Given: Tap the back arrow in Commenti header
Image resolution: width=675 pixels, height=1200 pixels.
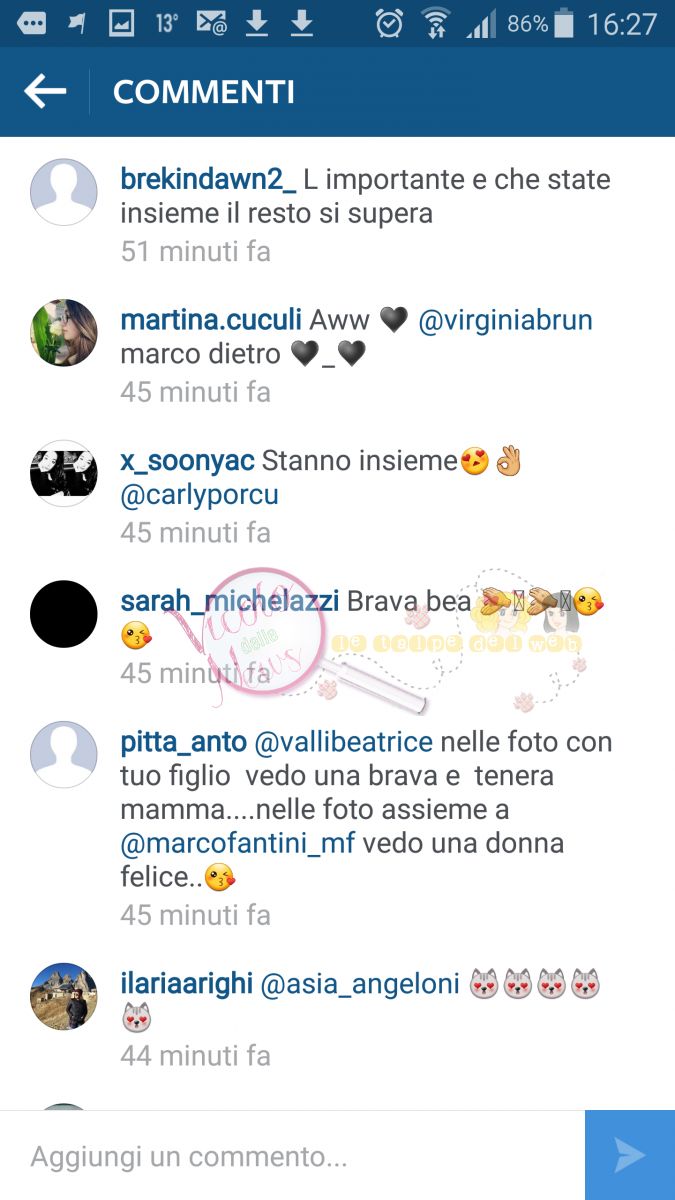Looking at the screenshot, I should pos(45,92).
